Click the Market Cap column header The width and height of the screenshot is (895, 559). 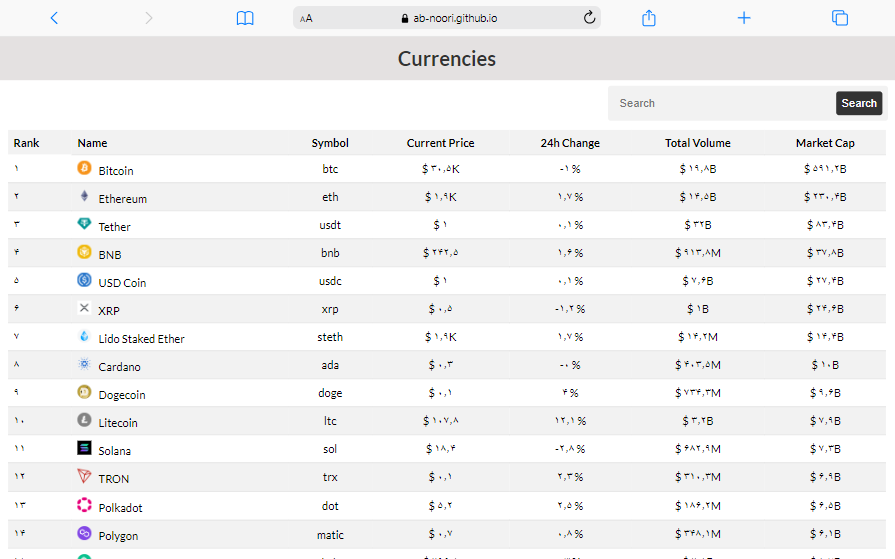pyautogui.click(x=825, y=143)
